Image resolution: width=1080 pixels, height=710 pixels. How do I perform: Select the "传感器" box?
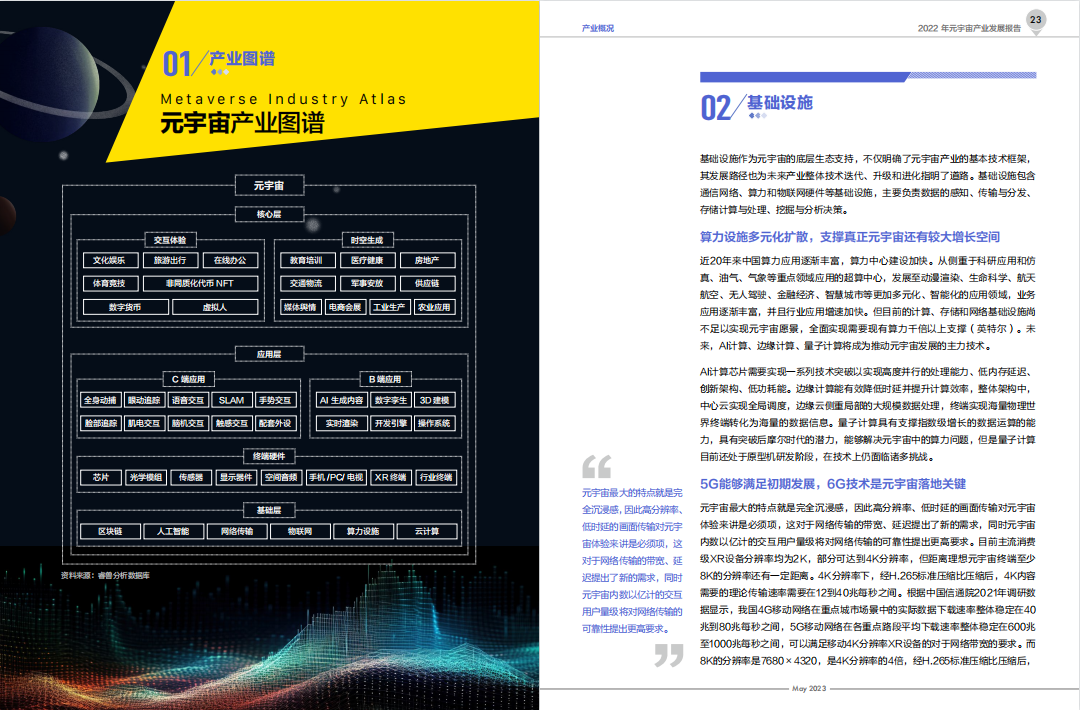coord(191,477)
